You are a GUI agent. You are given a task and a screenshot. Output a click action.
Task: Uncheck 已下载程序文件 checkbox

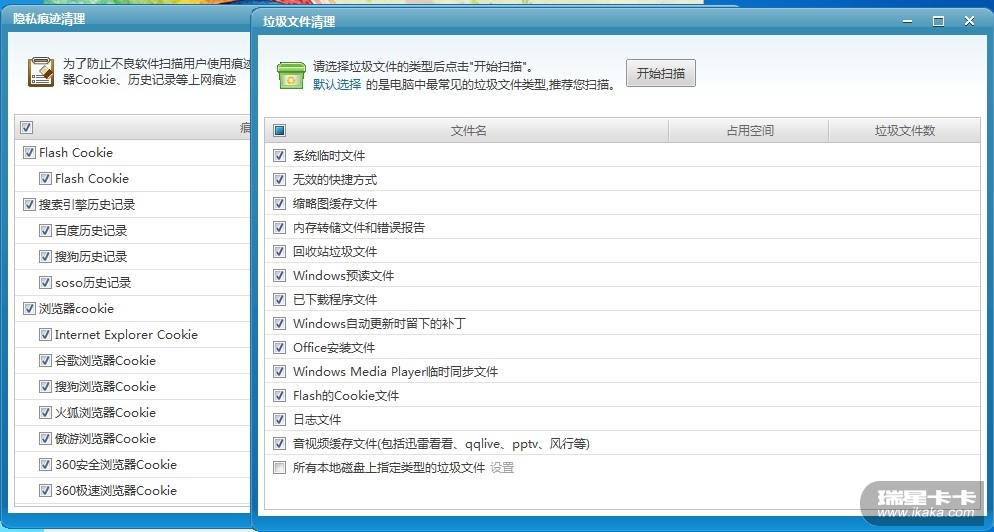pos(280,299)
